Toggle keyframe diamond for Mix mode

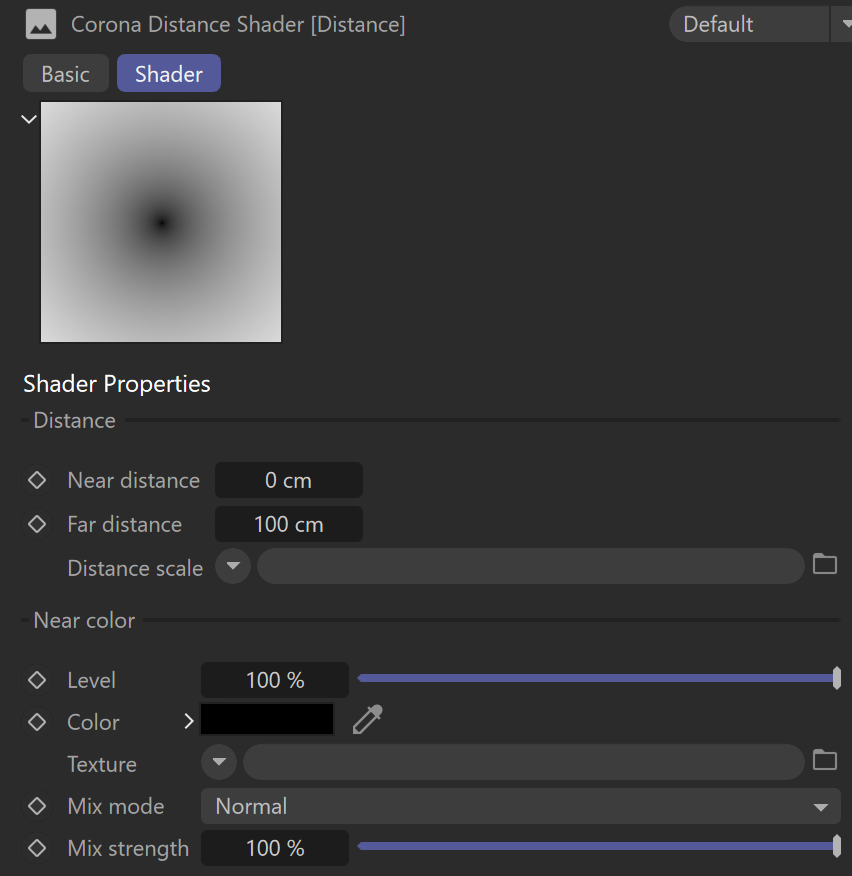click(37, 806)
